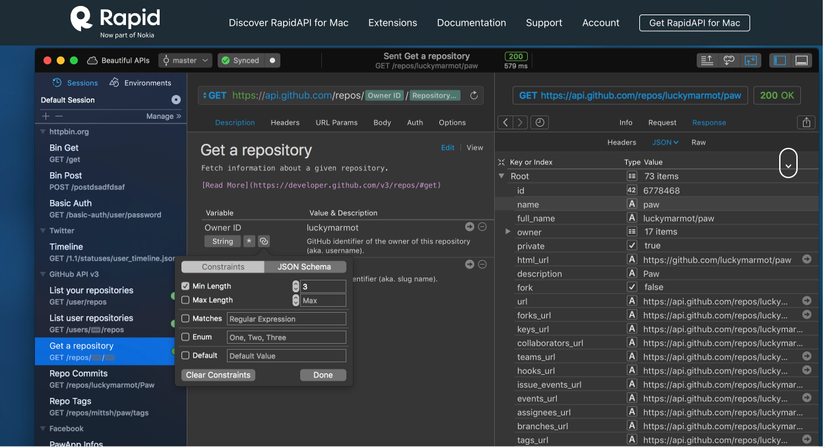Open Documentation in the site menu

471,23
